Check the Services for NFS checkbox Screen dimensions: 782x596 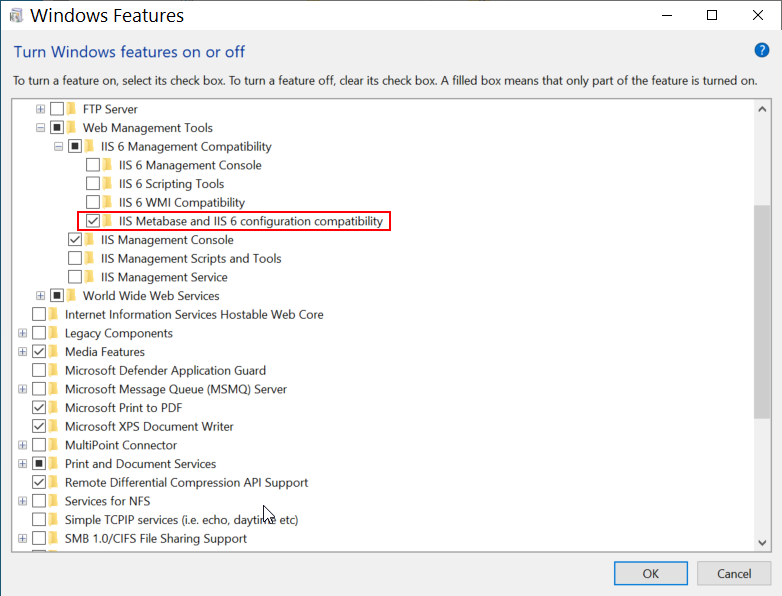coord(39,501)
